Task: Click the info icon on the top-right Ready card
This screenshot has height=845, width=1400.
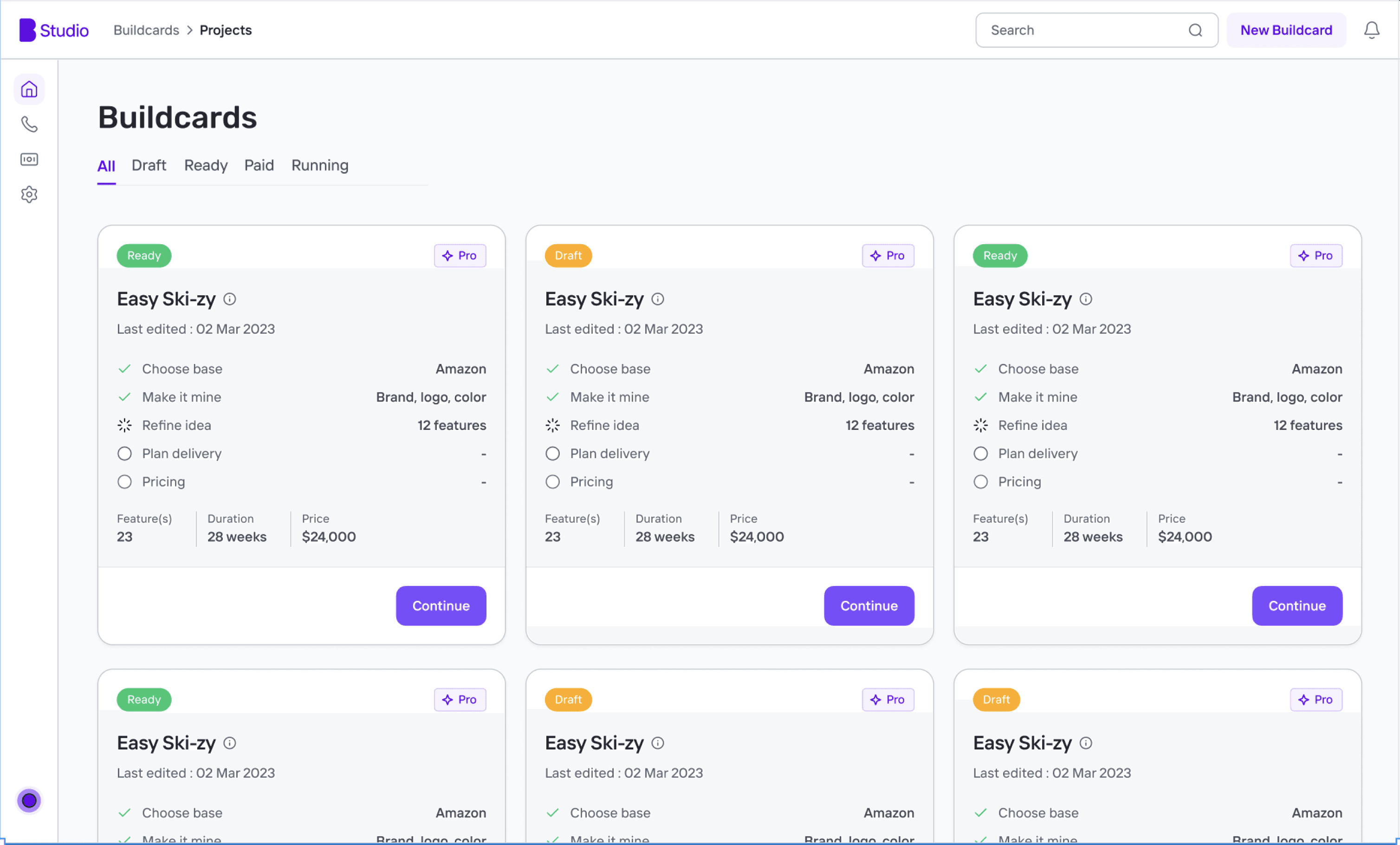Action: (x=1085, y=299)
